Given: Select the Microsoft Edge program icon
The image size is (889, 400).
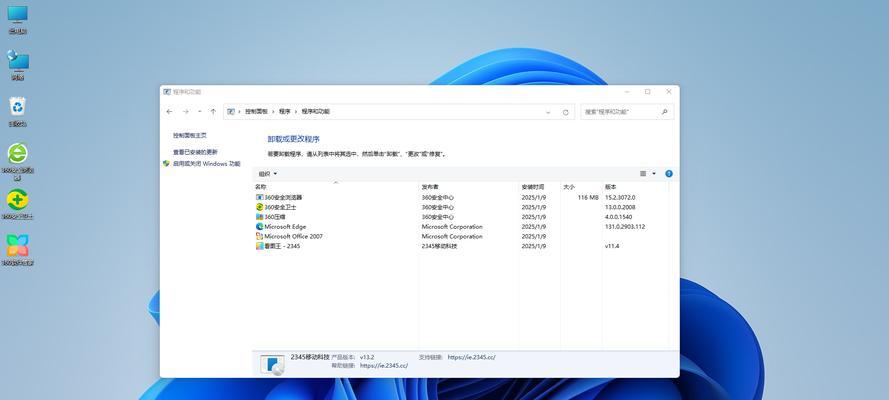Looking at the screenshot, I should coord(260,227).
